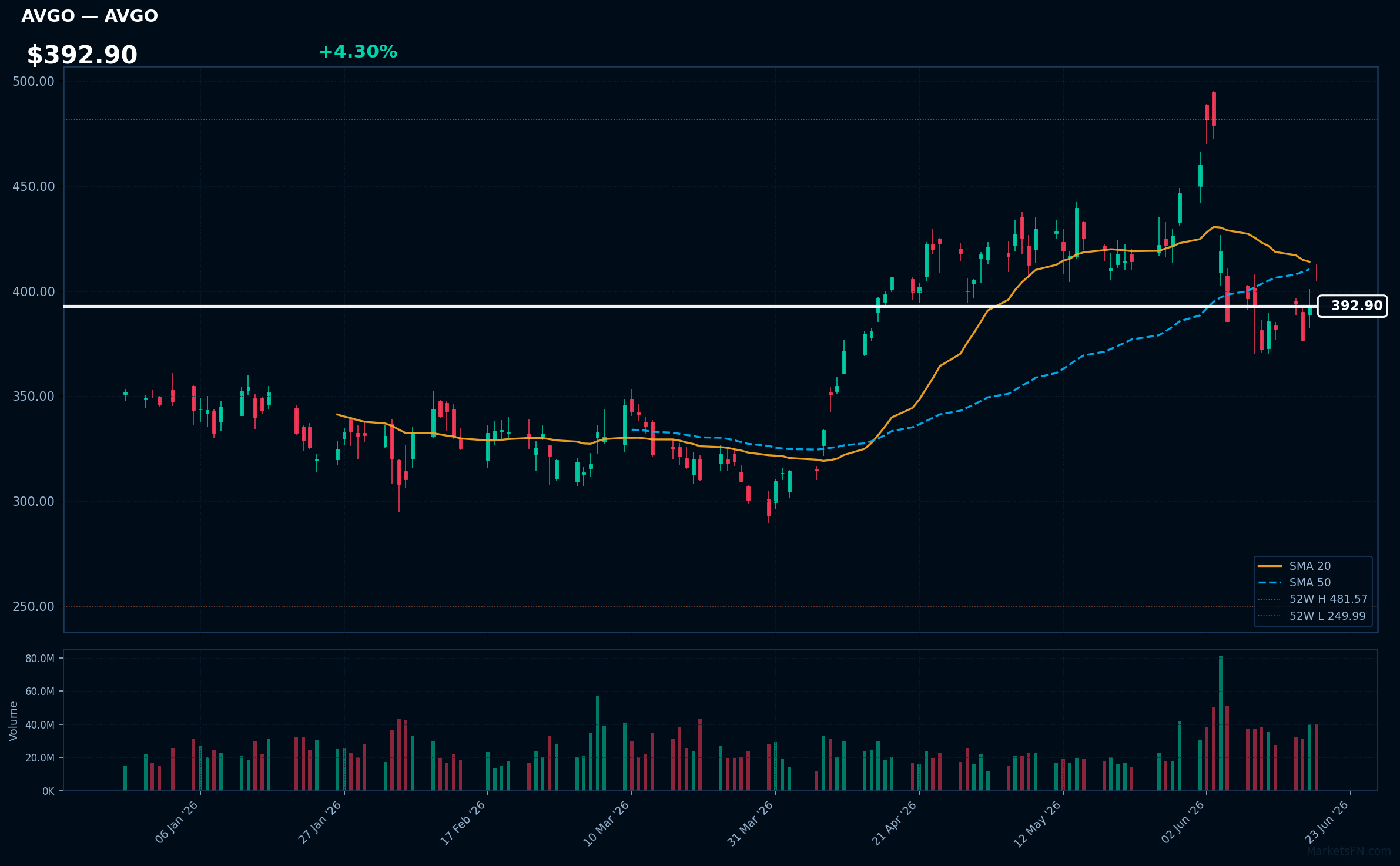Select the 250.00 price axis label

click(34, 606)
